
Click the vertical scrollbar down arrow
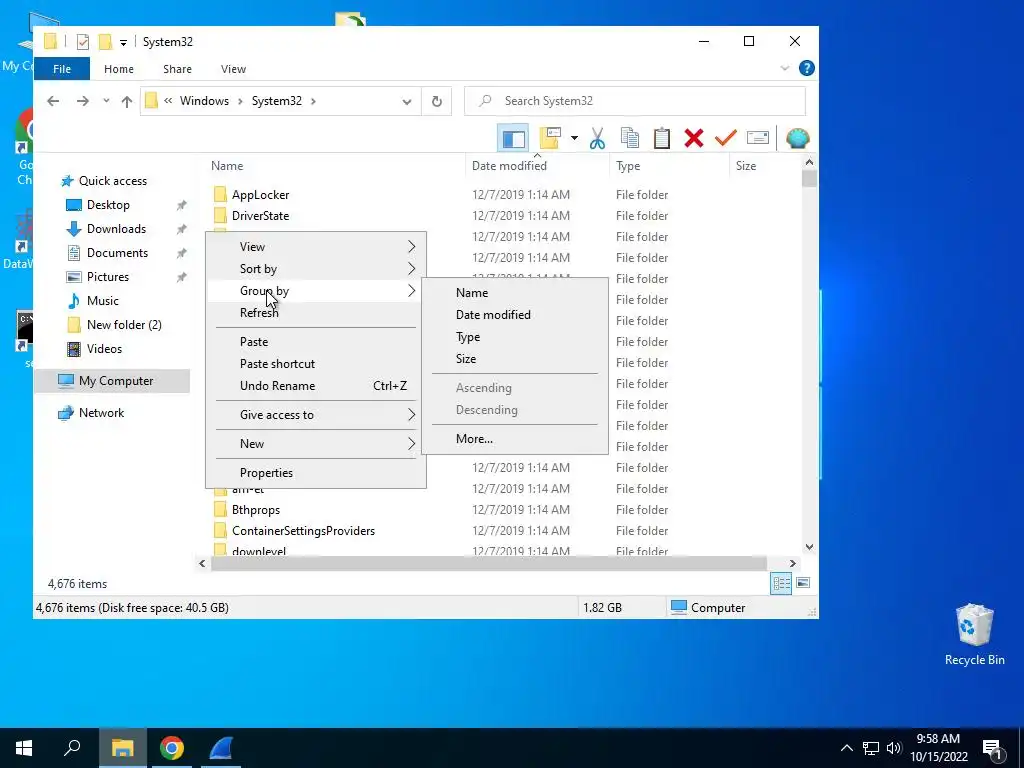[x=809, y=547]
